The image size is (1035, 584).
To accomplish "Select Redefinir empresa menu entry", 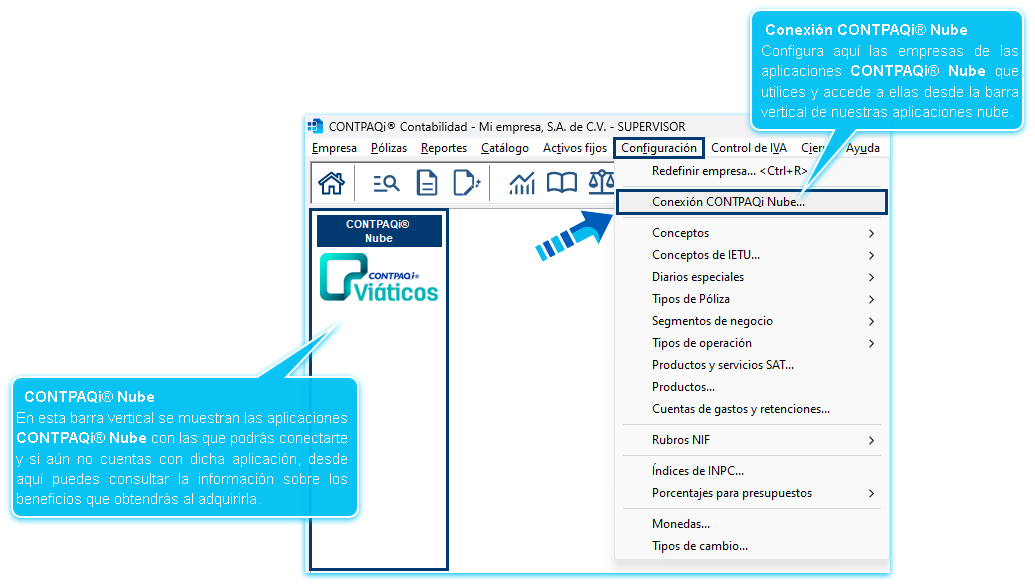I will click(751, 171).
